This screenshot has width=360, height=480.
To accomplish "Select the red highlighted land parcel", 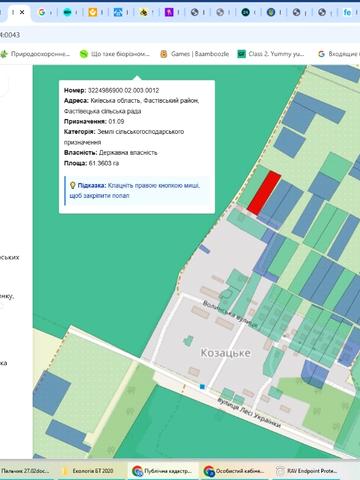I will 264,193.
